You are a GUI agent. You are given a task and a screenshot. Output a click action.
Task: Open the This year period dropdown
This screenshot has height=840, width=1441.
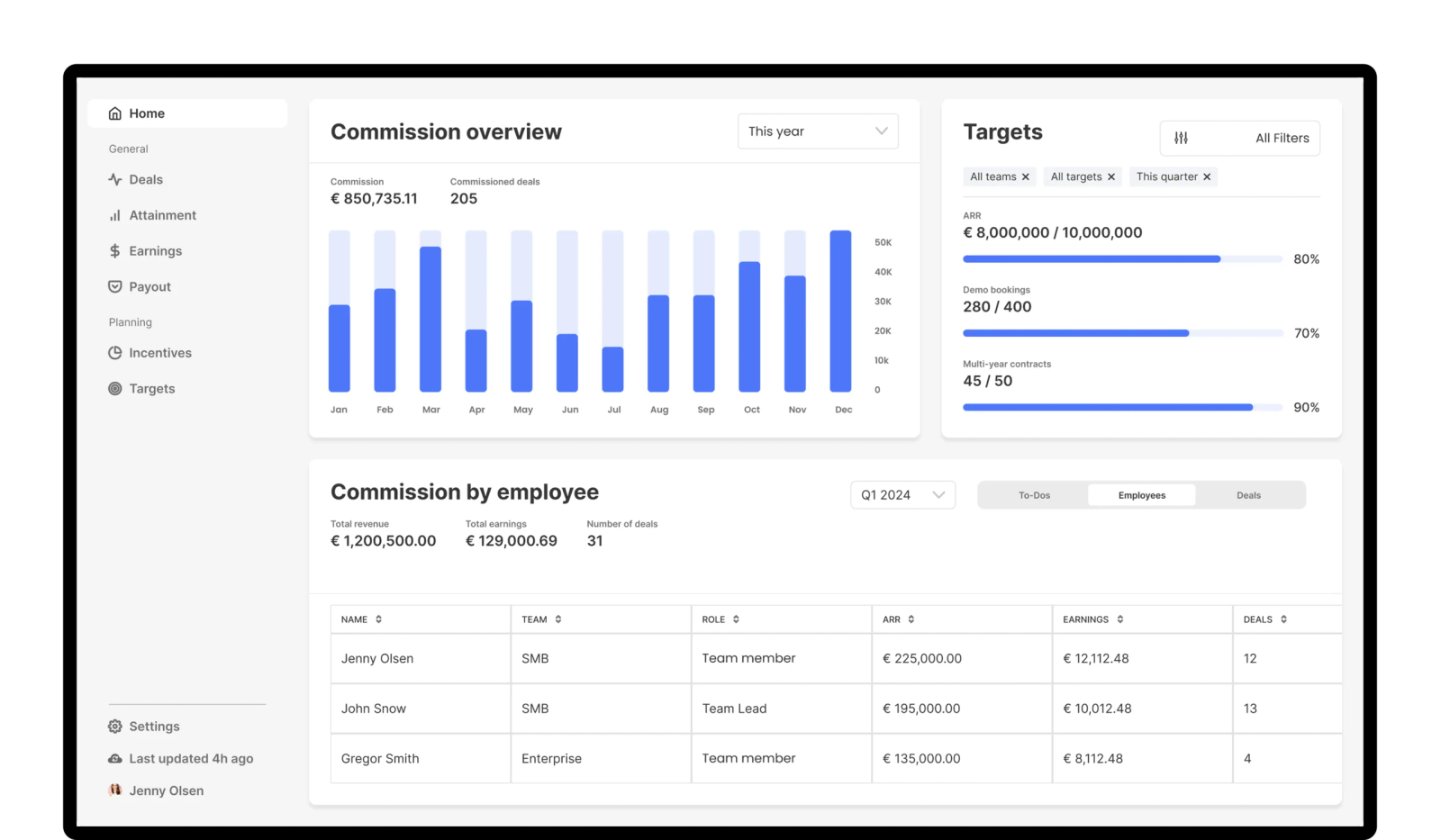(x=818, y=131)
